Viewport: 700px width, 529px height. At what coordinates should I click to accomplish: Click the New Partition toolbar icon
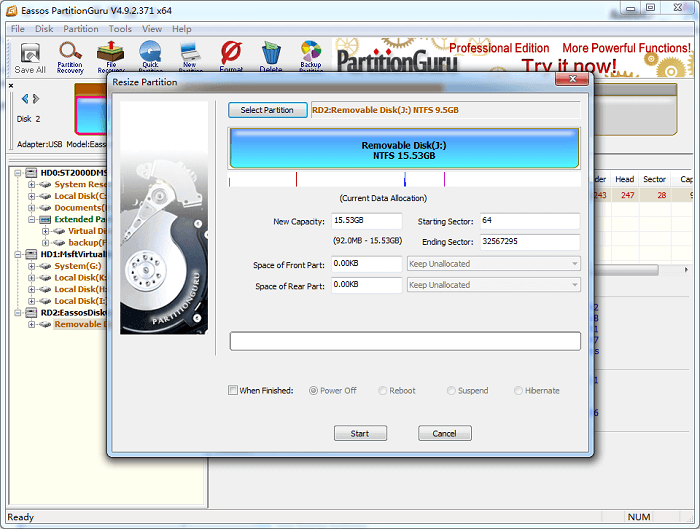tap(190, 57)
